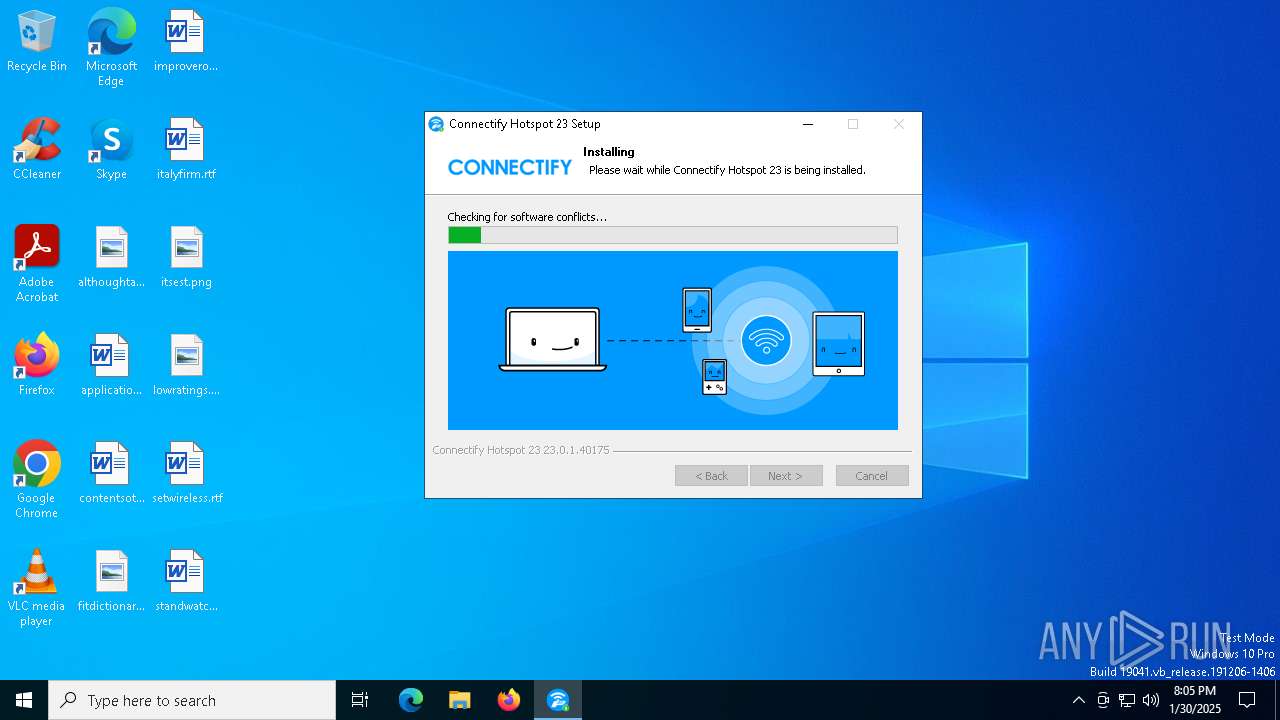This screenshot has height=720, width=1280.
Task: Click the CONNECTIFY logo in the installer header
Action: (x=510, y=167)
